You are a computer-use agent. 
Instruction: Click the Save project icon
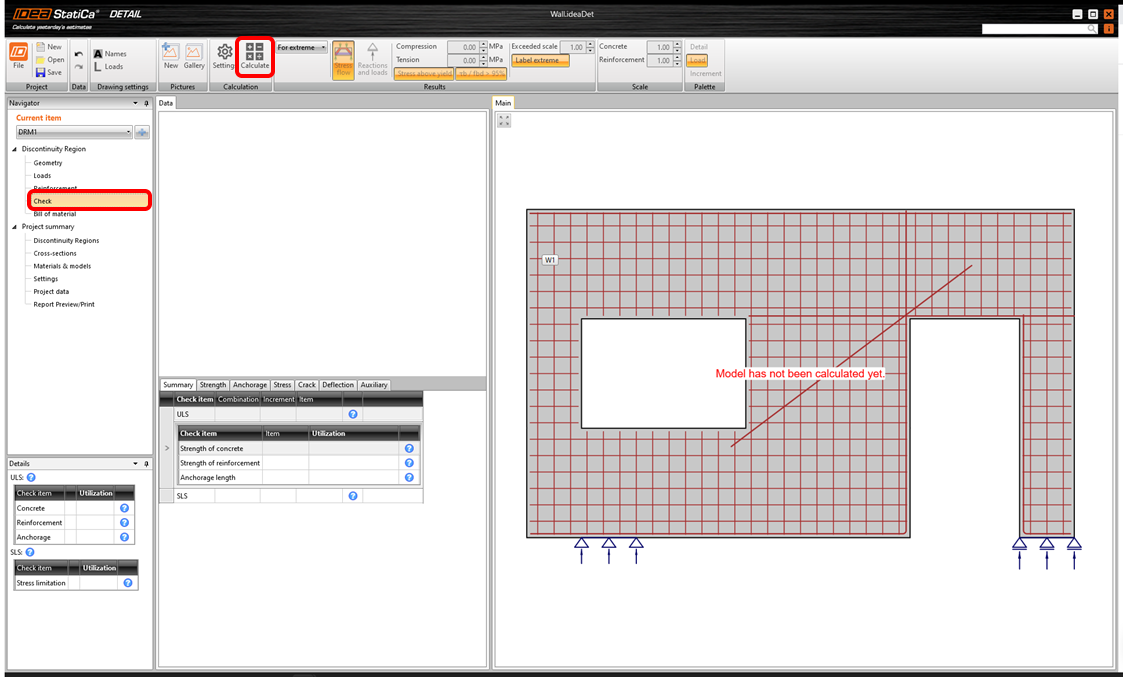[x=41, y=72]
